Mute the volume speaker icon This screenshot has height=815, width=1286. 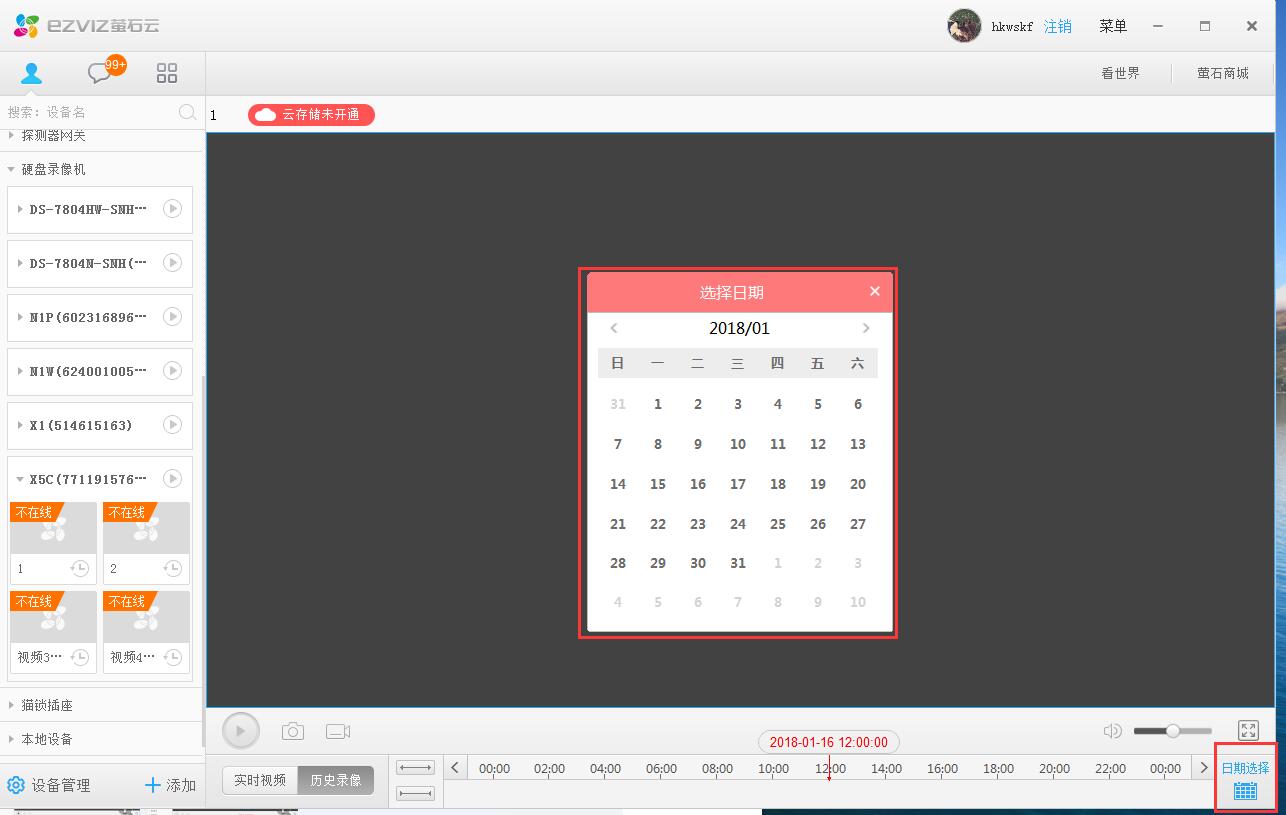coord(1112,731)
